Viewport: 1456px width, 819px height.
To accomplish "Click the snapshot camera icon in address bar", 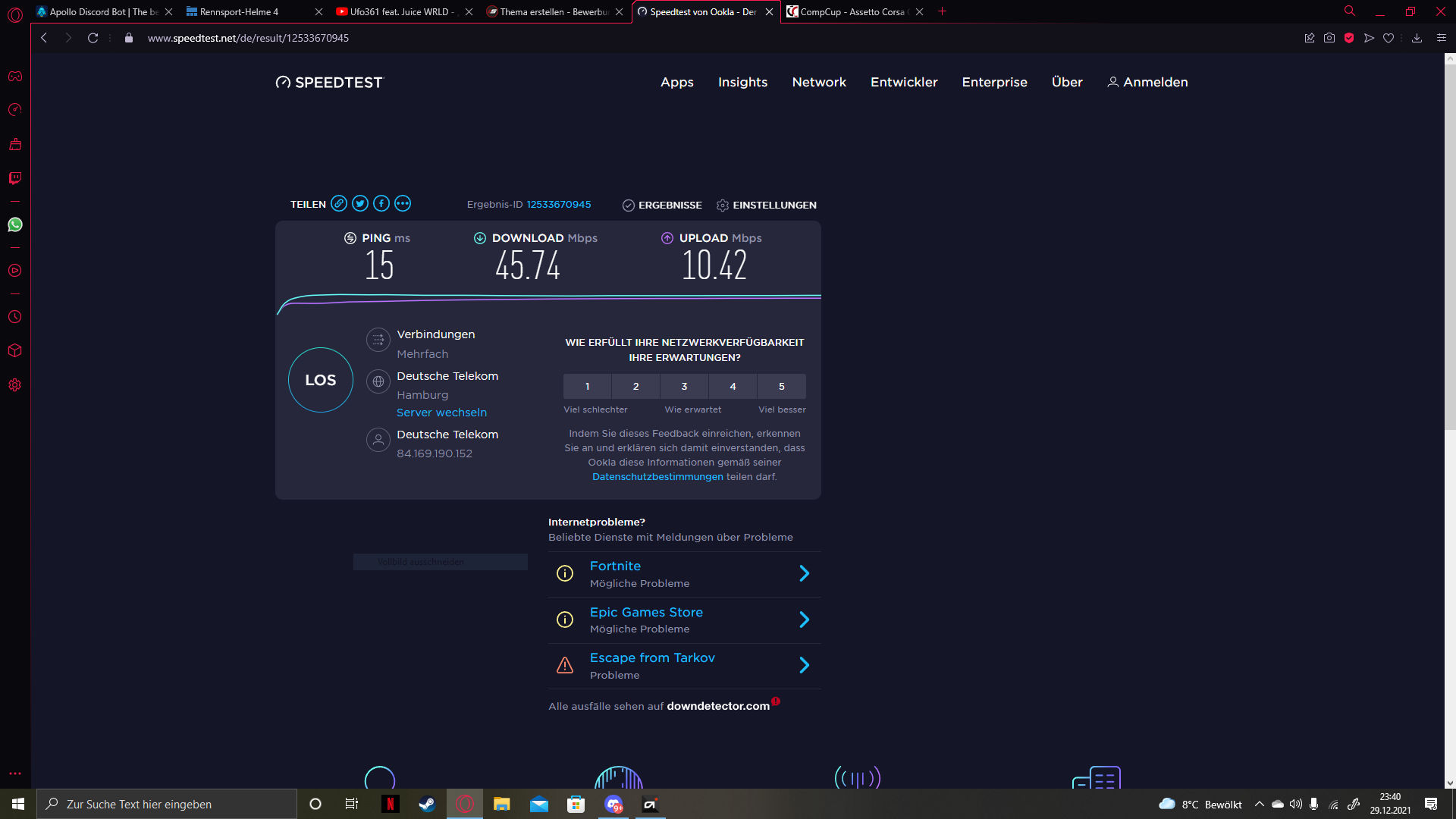I will 1329,38.
